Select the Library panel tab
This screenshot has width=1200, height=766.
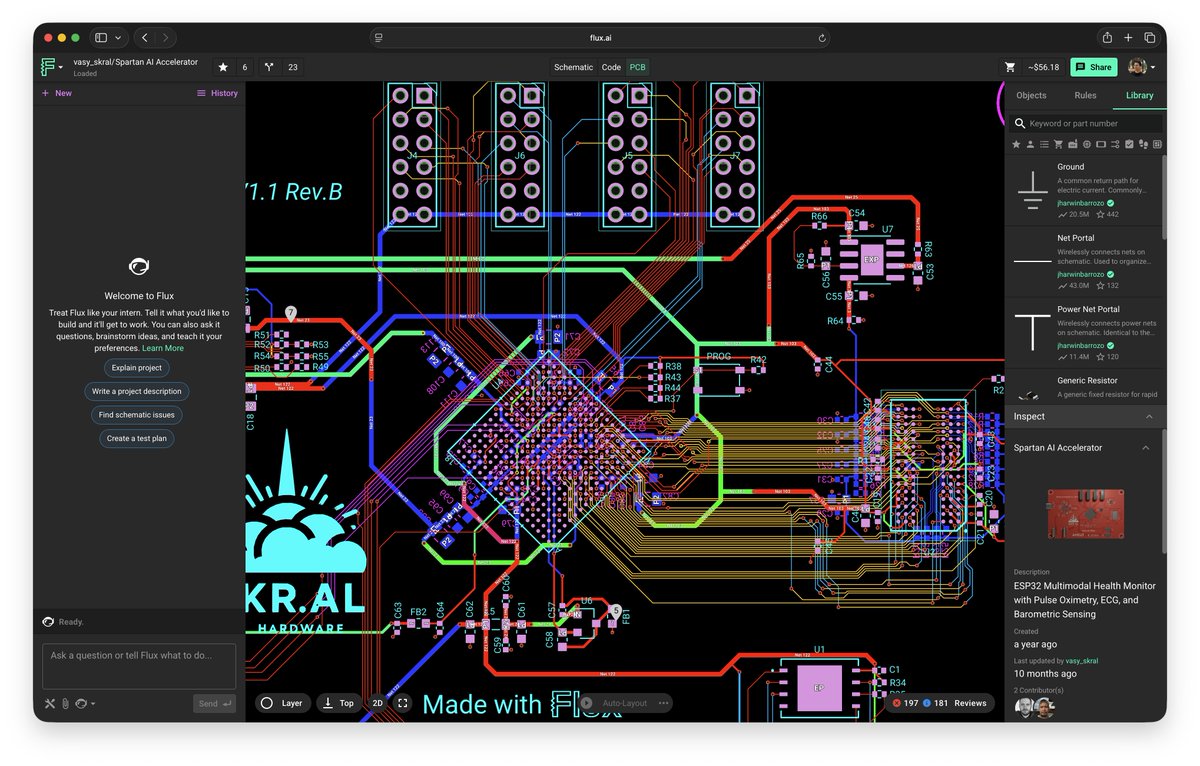1139,95
